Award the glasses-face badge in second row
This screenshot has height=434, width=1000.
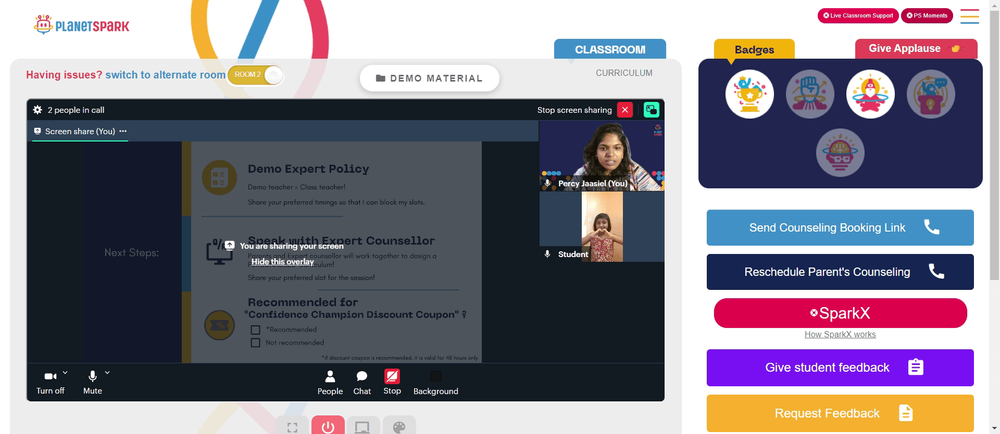pyautogui.click(x=841, y=153)
